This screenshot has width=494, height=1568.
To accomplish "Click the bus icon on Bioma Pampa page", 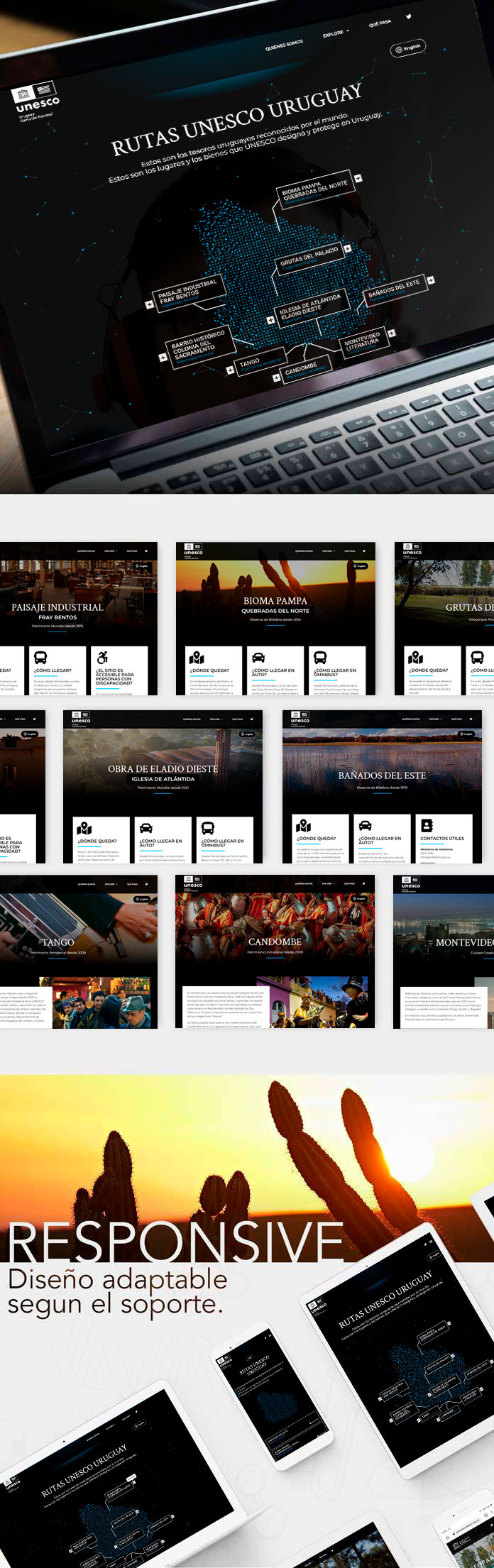I will point(320,658).
